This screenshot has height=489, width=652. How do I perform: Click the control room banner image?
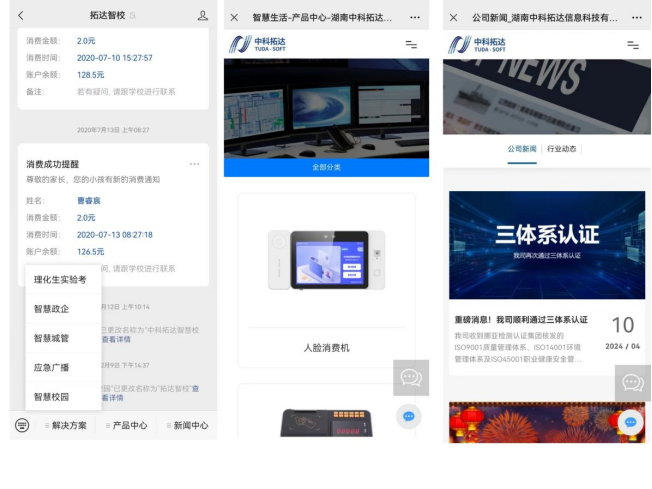326,109
